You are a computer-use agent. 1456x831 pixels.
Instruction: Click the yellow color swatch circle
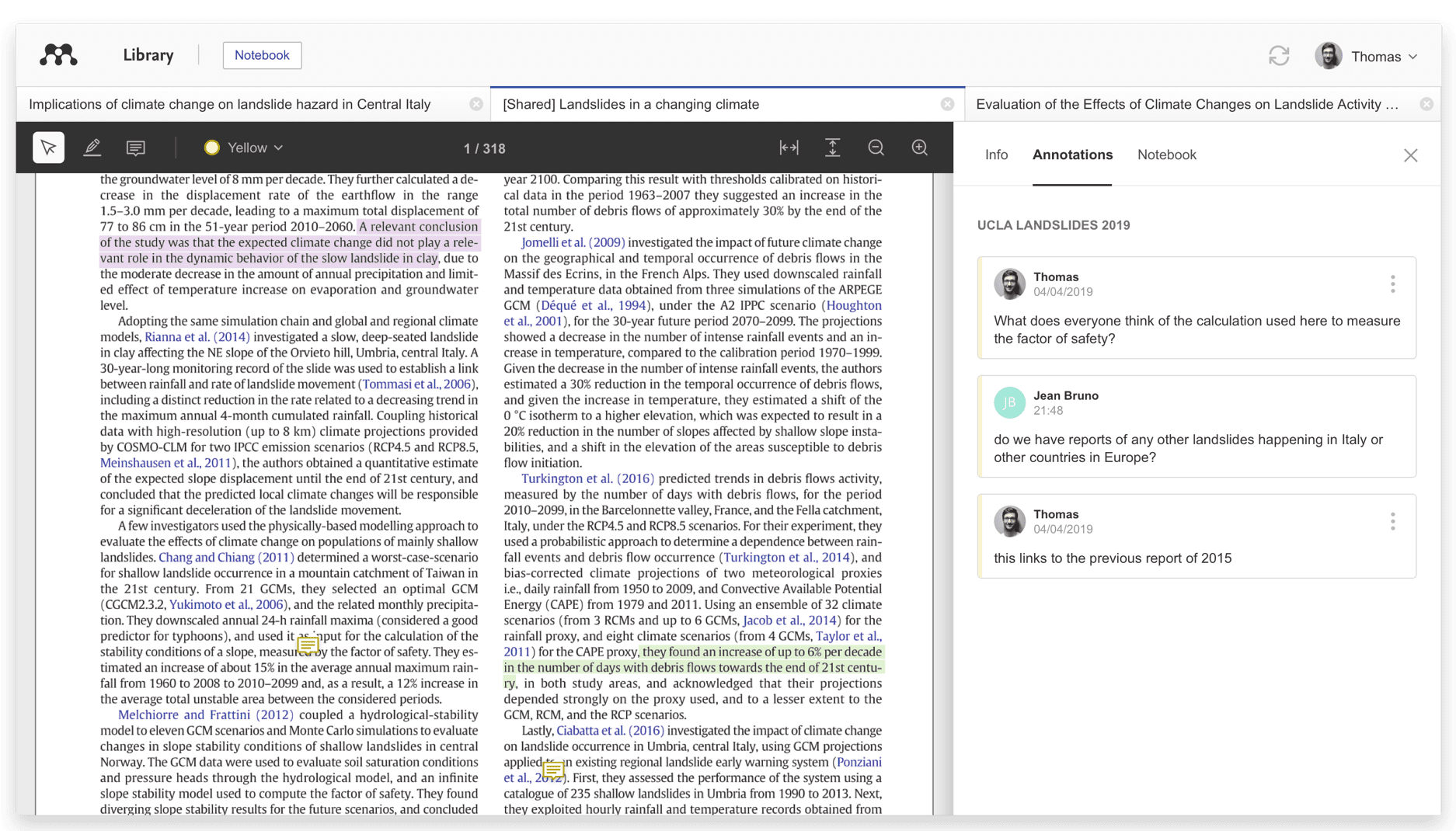point(211,148)
